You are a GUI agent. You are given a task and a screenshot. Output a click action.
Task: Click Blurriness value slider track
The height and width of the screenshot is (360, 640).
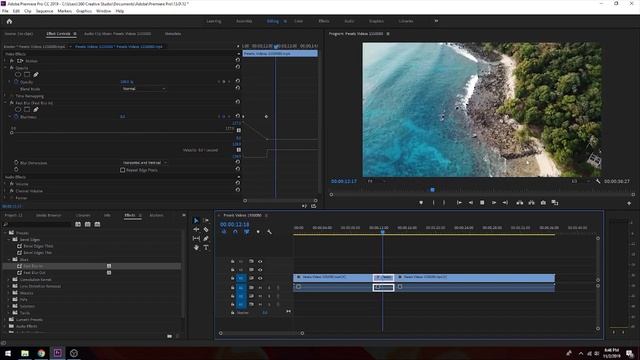click(122, 133)
